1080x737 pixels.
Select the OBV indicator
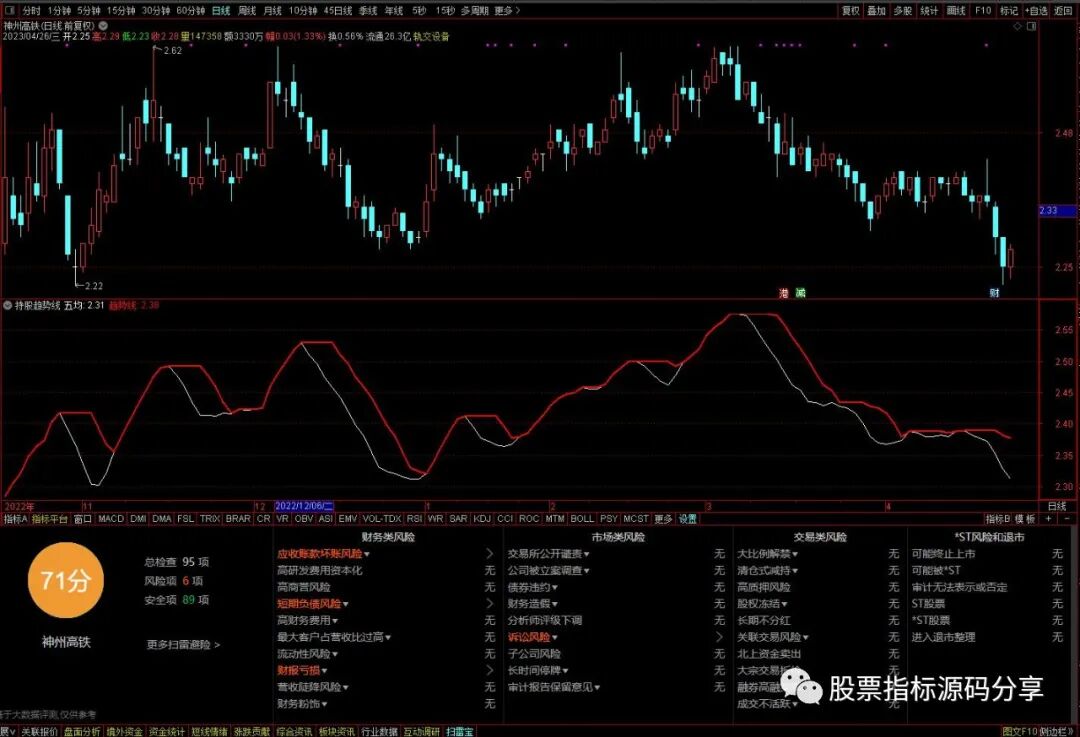point(304,519)
